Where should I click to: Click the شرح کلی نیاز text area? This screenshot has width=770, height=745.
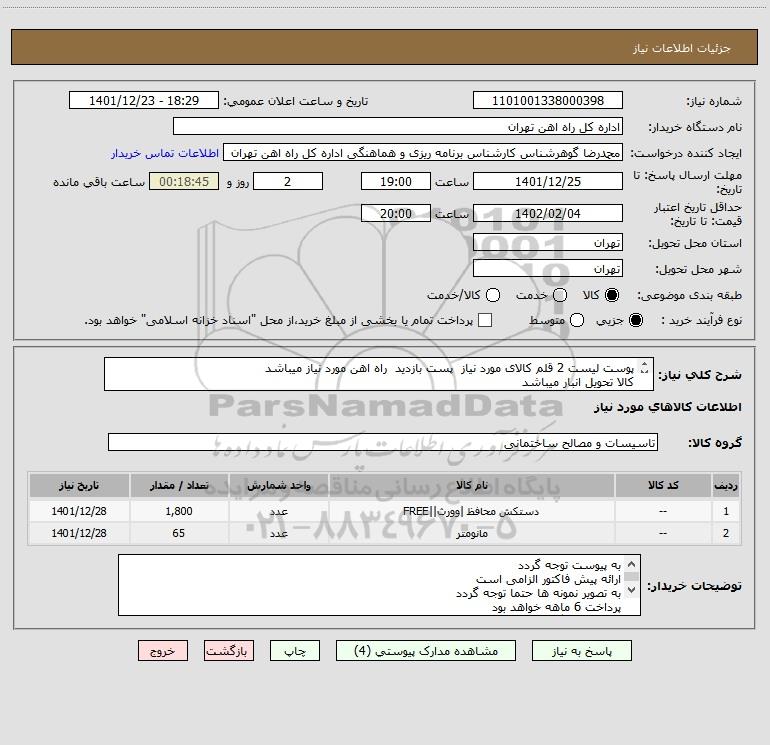click(379, 375)
